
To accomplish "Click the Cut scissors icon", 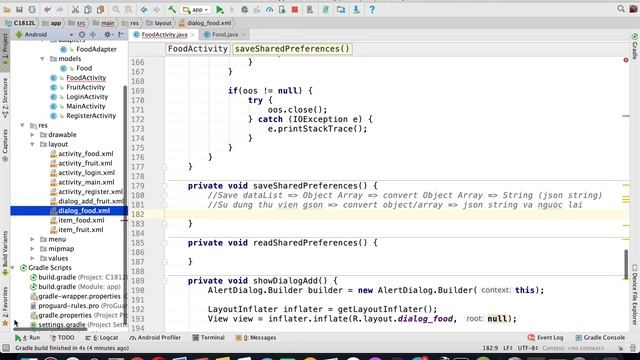I will (x=75, y=9).
